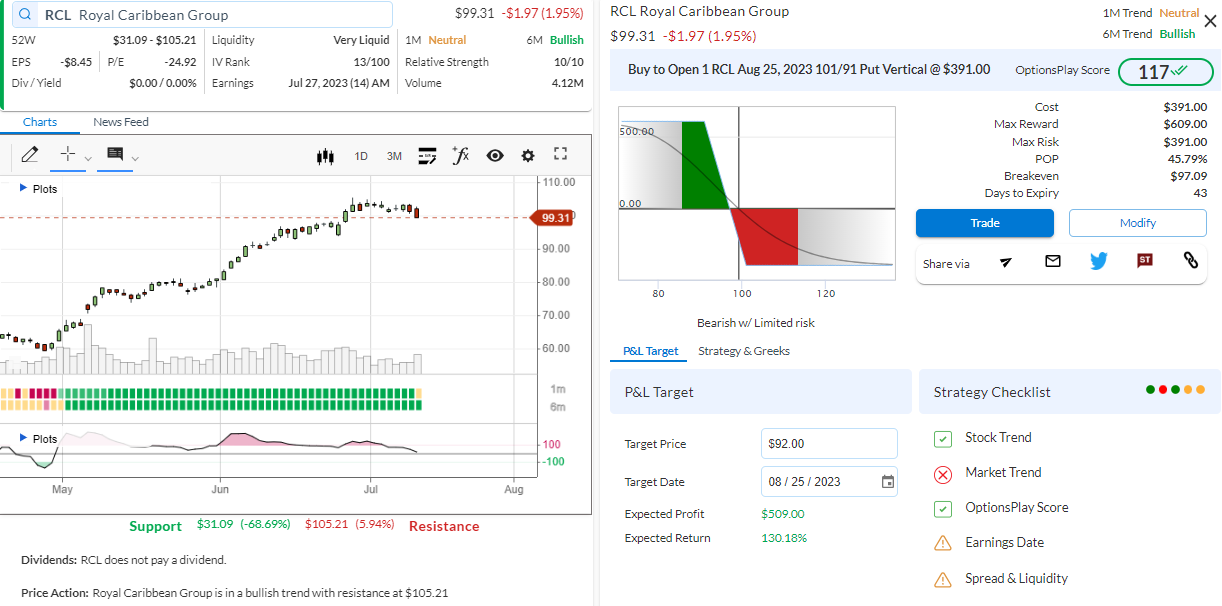Open the News Feed tab

(x=121, y=122)
